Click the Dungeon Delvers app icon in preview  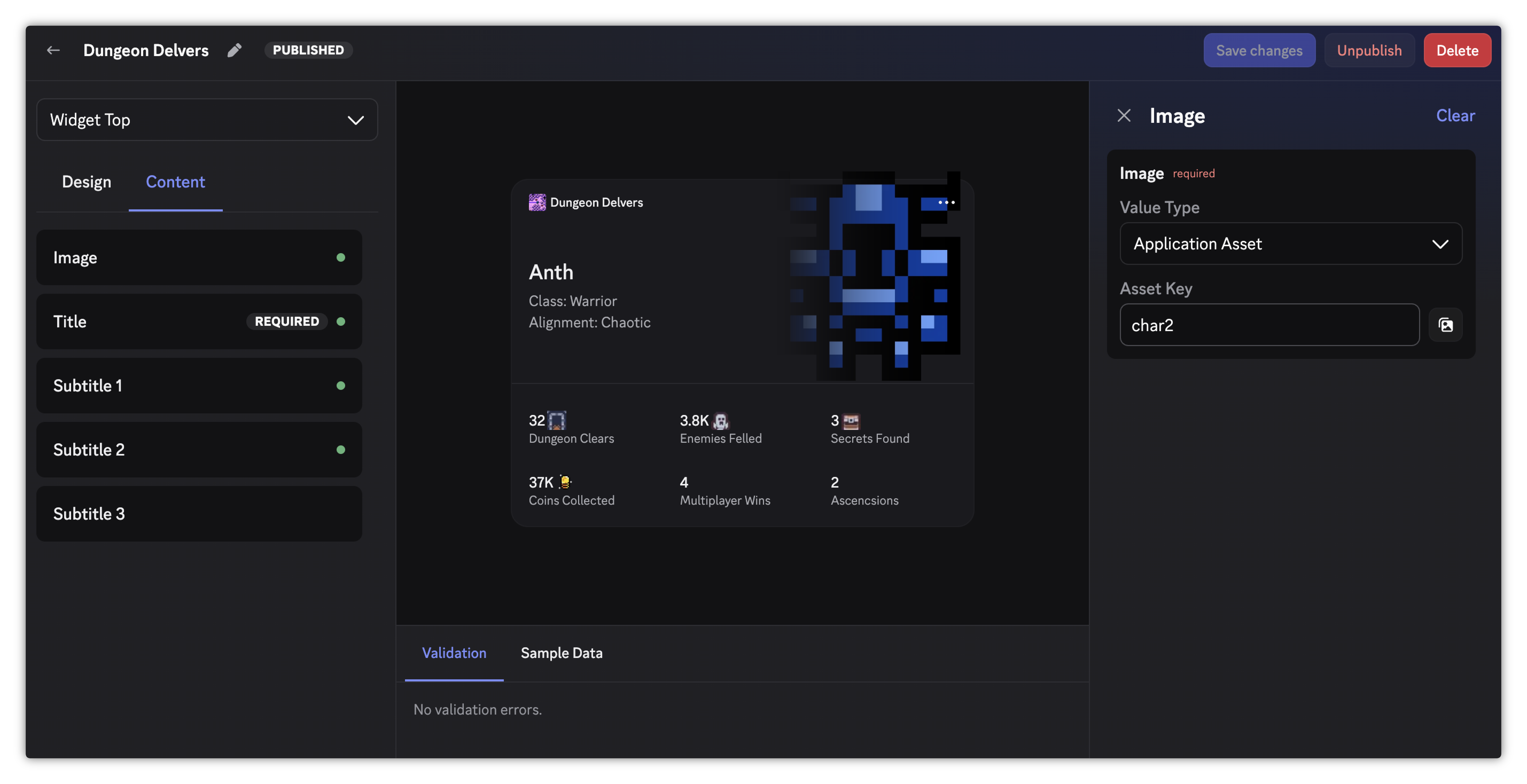[537, 203]
